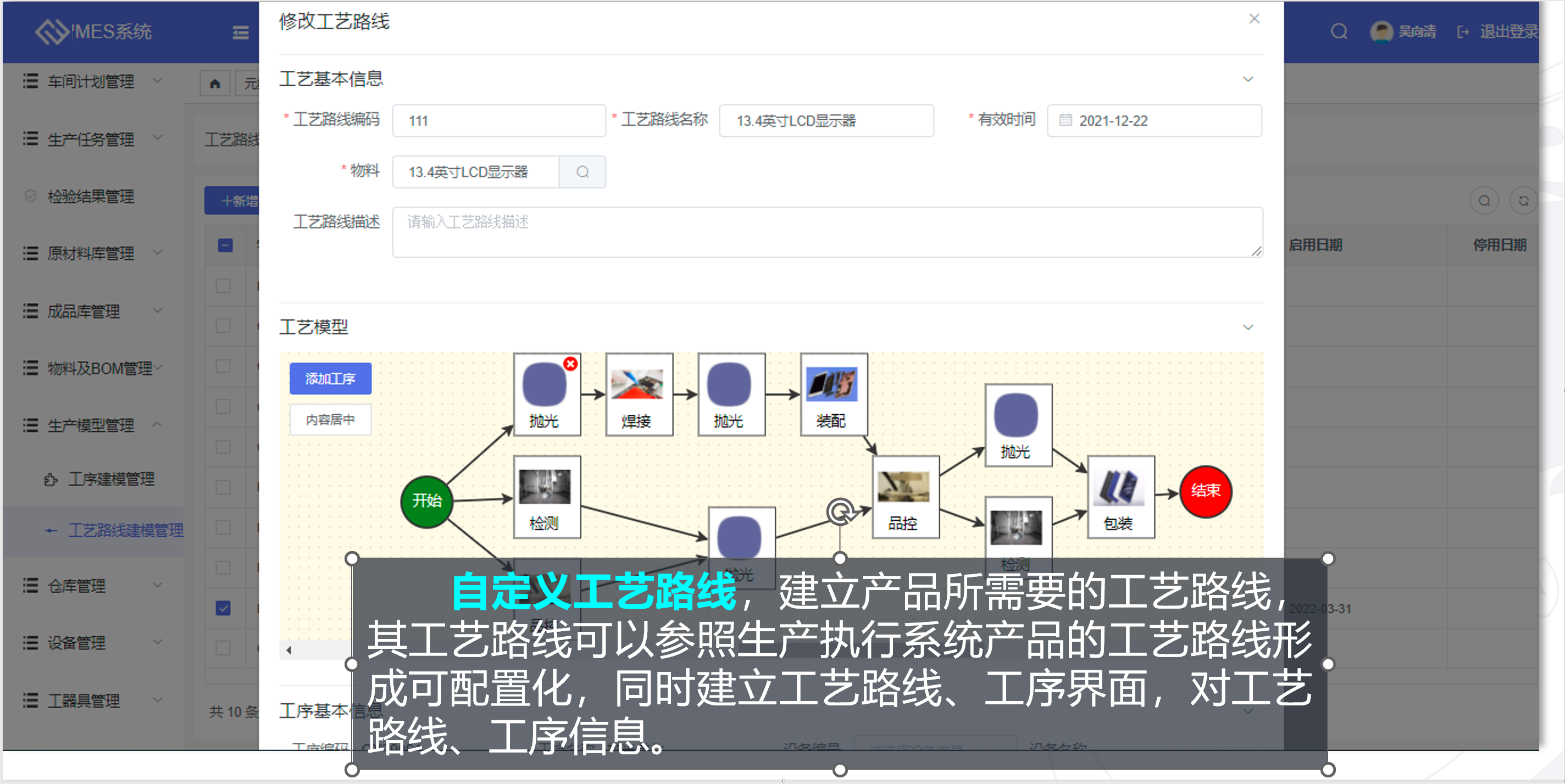Screen dimensions: 1565x784
Task: Click the red 结束 end node
Action: (x=1206, y=491)
